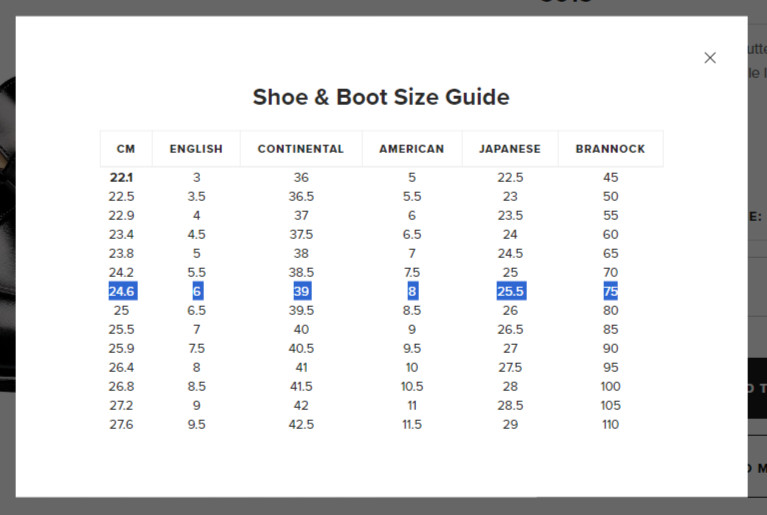The width and height of the screenshot is (767, 515).
Task: Click the BRANNOCK column header
Action: tap(610, 149)
